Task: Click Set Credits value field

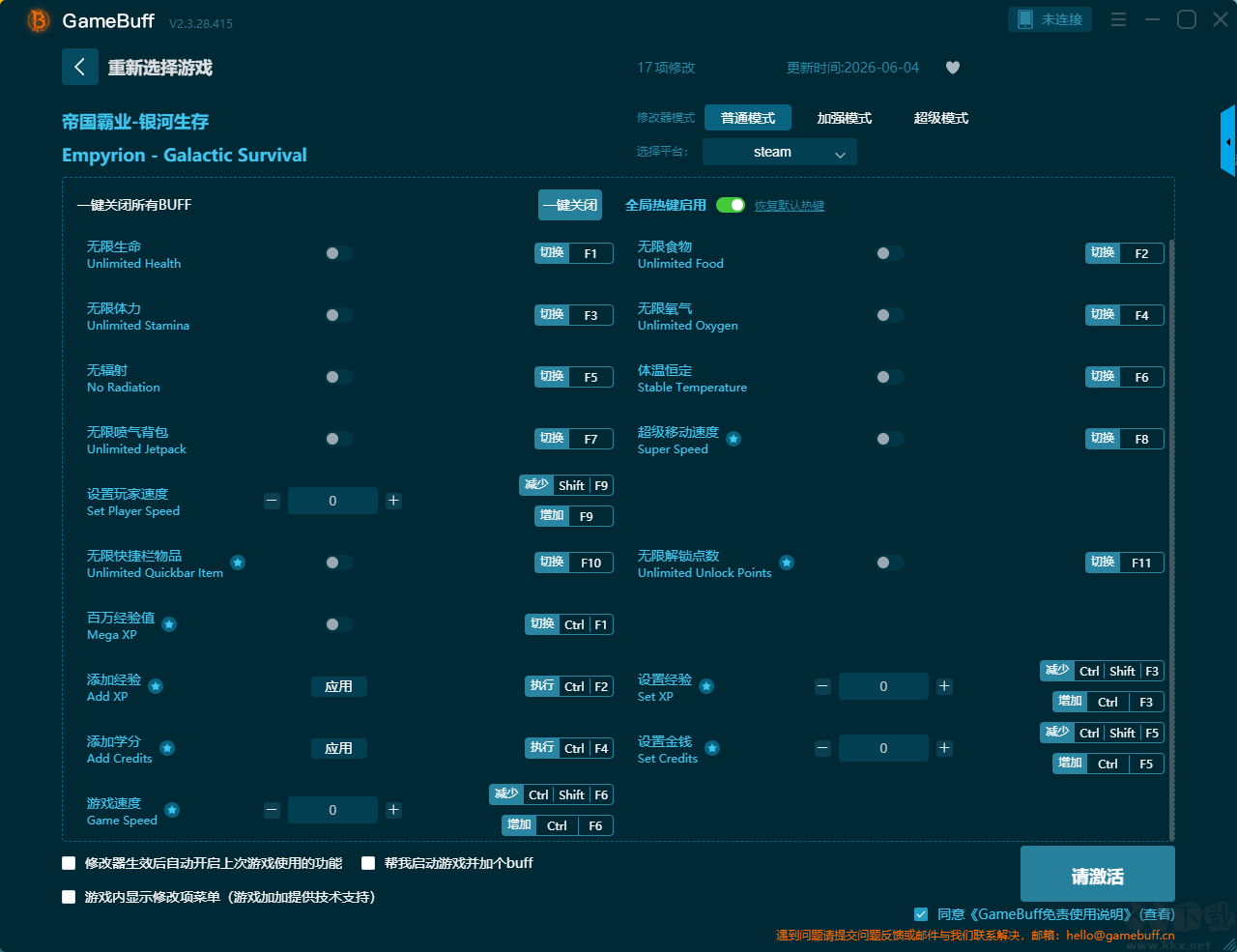Action: click(883, 748)
